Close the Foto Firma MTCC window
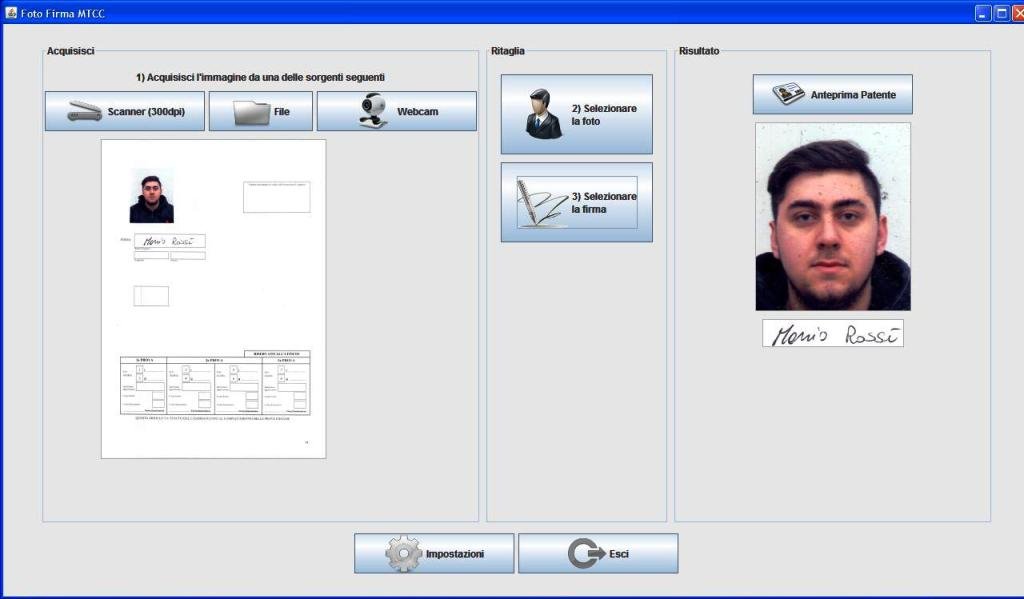The height and width of the screenshot is (599, 1024). [1016, 14]
